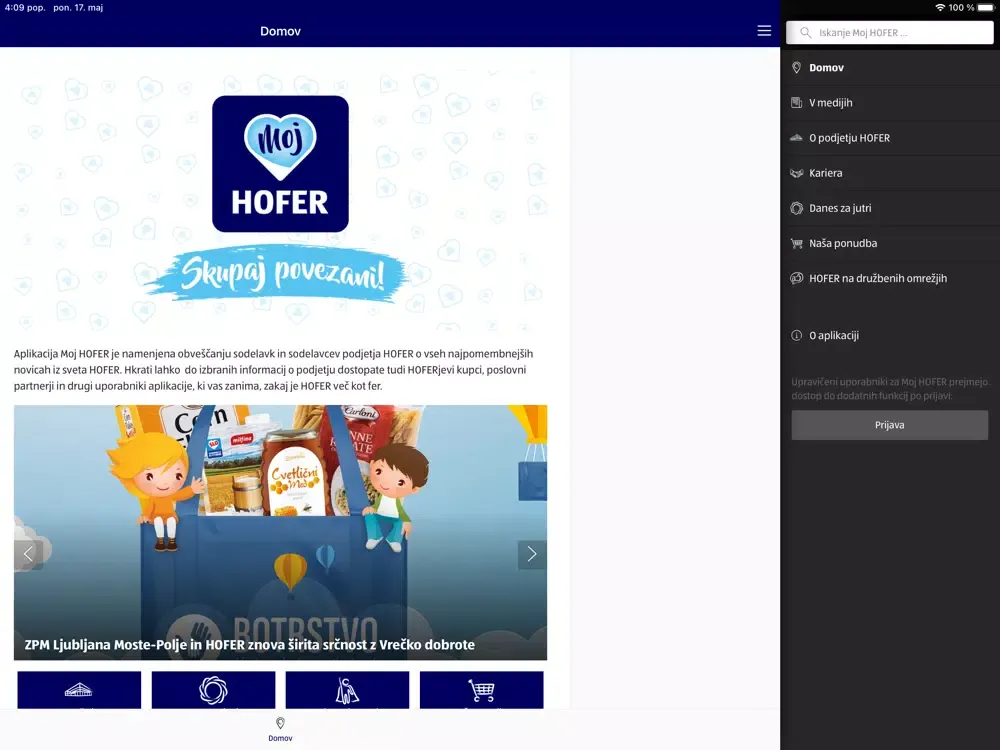Open Danes za jutri section
Screen dimensions: 1000x750
(890, 208)
